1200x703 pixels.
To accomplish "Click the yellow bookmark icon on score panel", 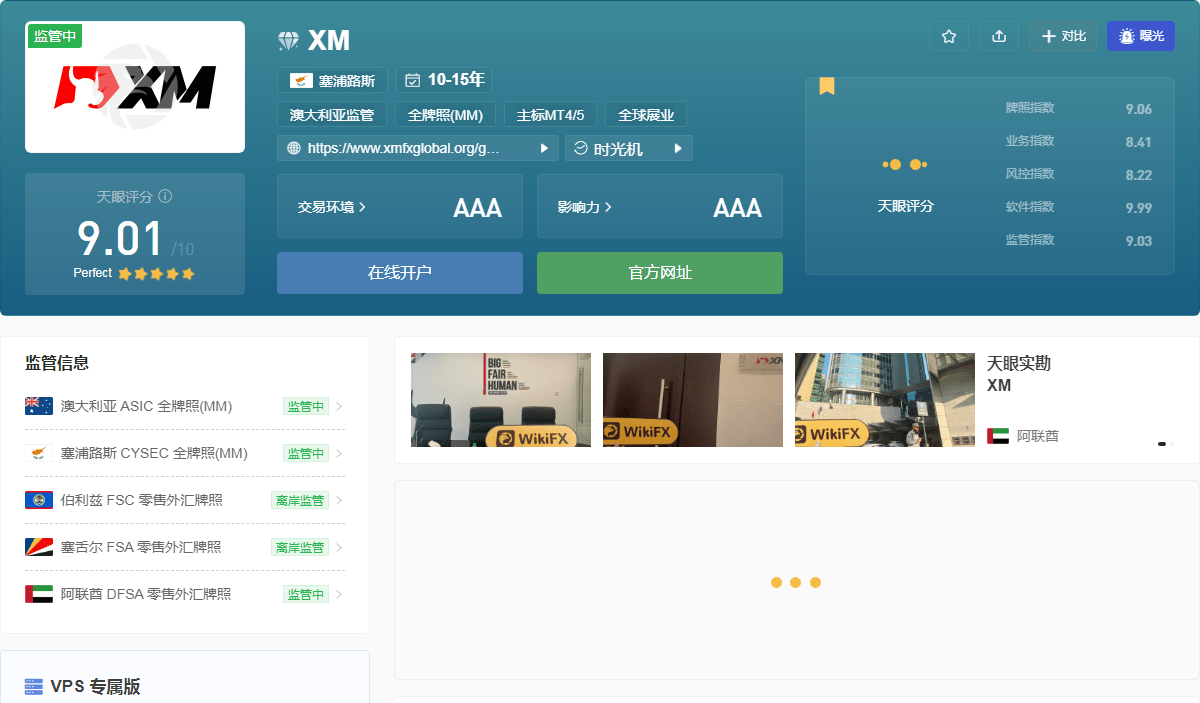I will [x=827, y=86].
